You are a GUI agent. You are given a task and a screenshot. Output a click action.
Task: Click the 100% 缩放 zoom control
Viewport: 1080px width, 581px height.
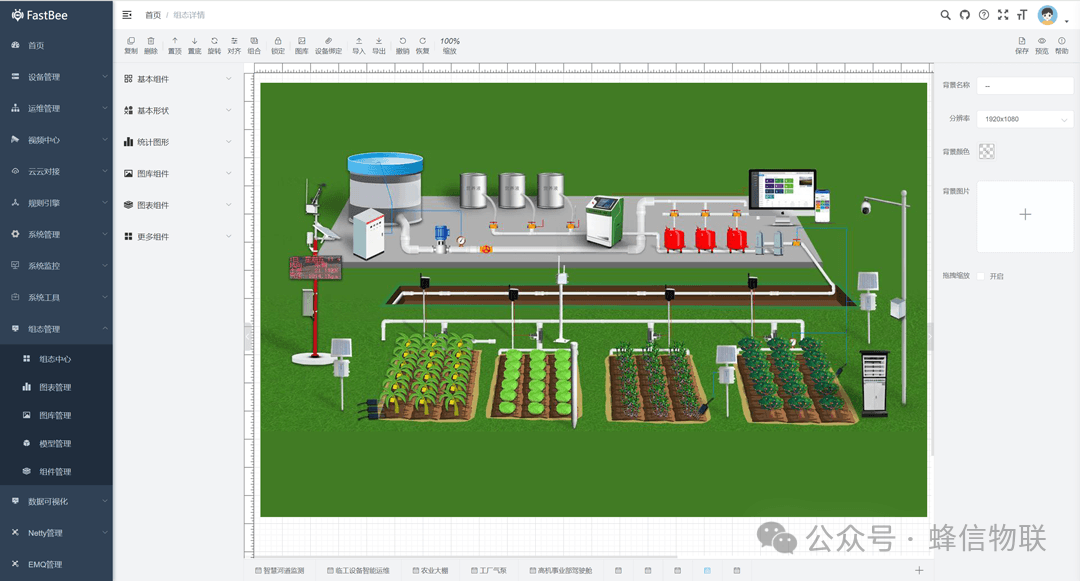click(450, 45)
